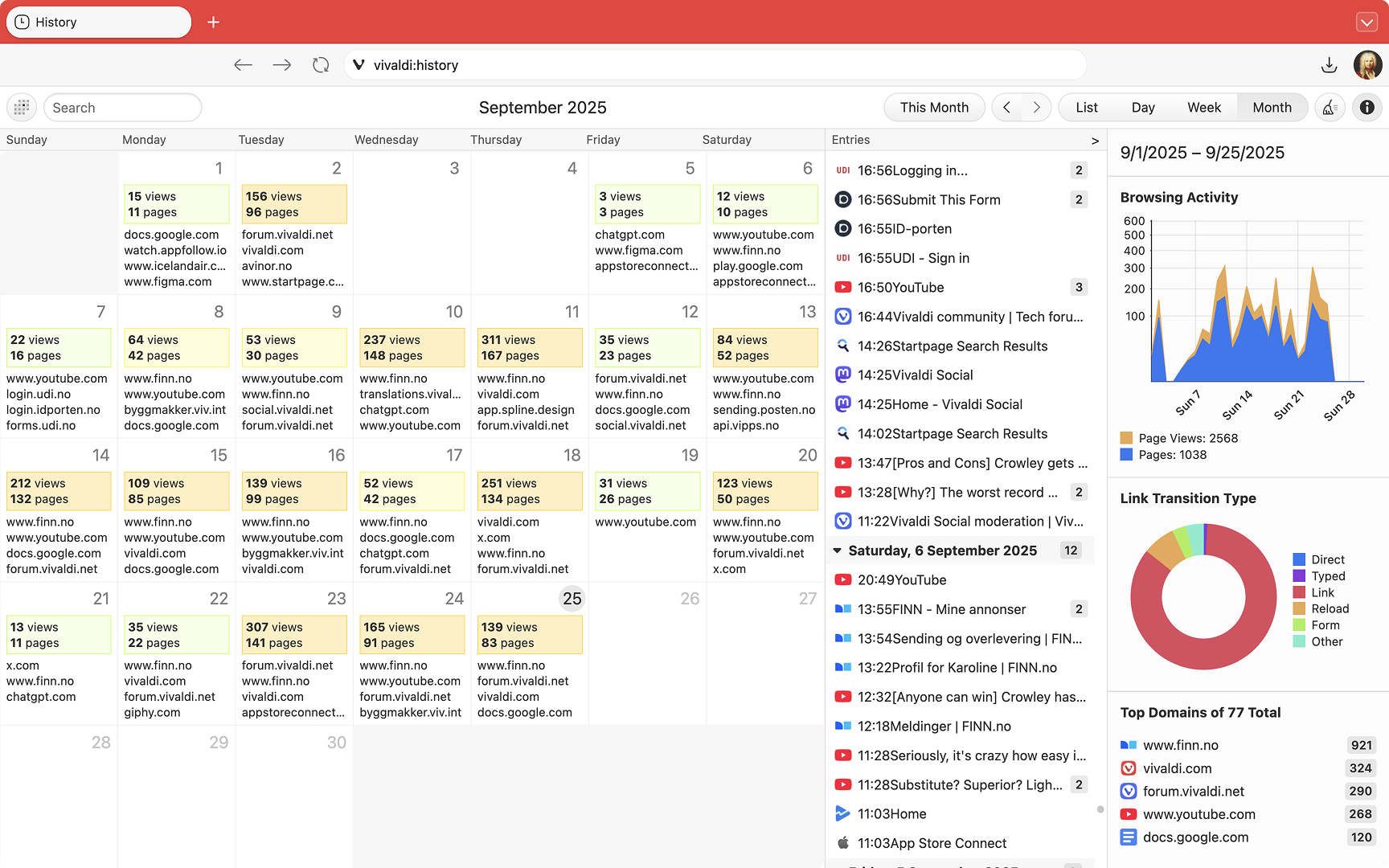Go back with the left arrow

point(243,65)
